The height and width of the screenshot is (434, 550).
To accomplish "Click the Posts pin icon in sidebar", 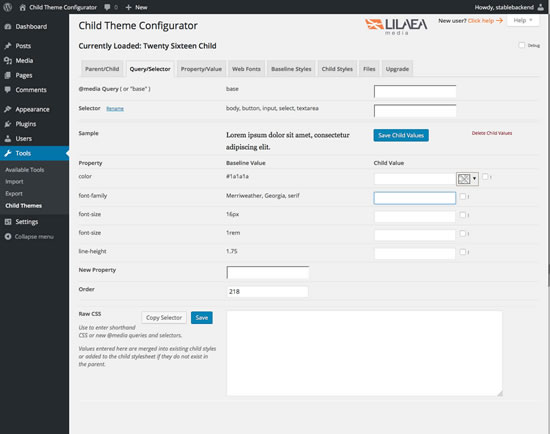I will pyautogui.click(x=8, y=46).
